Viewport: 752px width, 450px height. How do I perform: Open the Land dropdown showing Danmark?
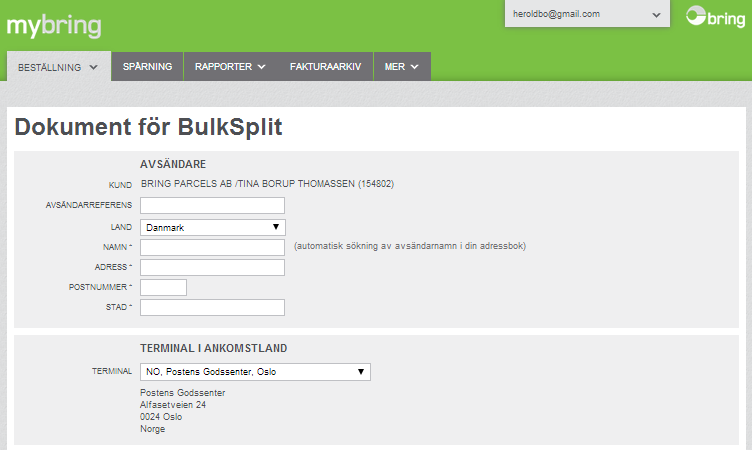point(212,227)
